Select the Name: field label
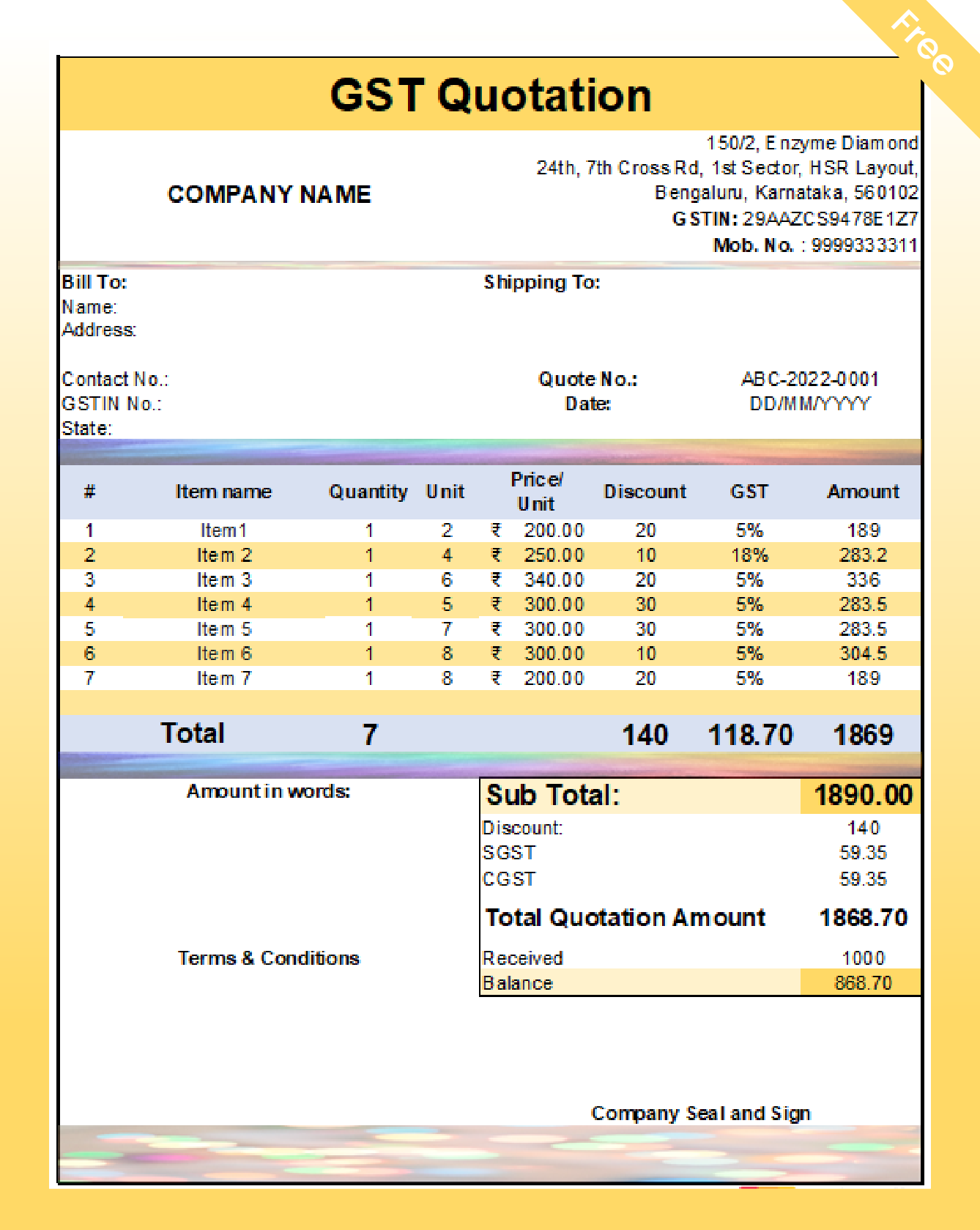The width and height of the screenshot is (980, 1230). 89,307
